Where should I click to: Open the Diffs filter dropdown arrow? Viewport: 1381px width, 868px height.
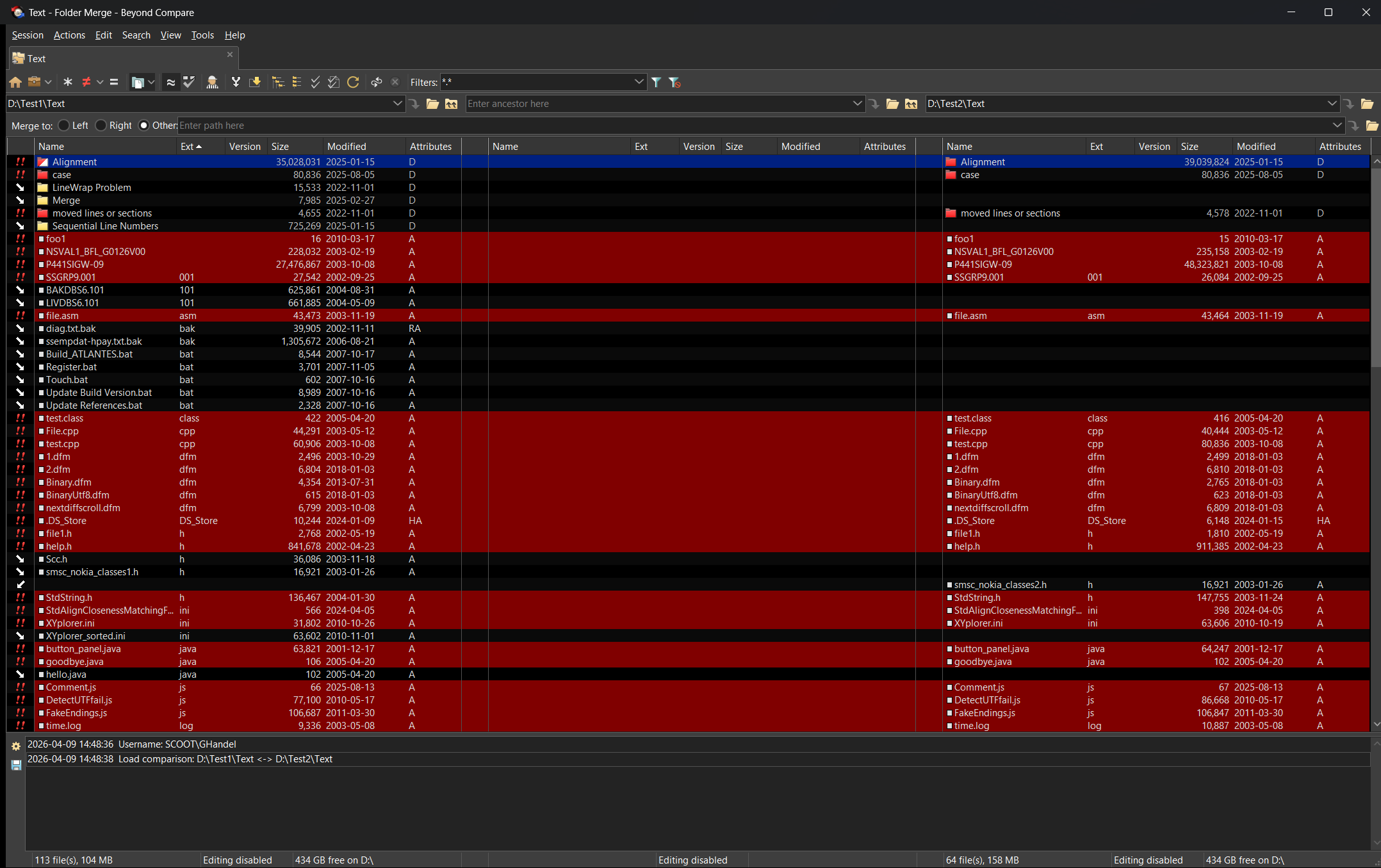(100, 82)
